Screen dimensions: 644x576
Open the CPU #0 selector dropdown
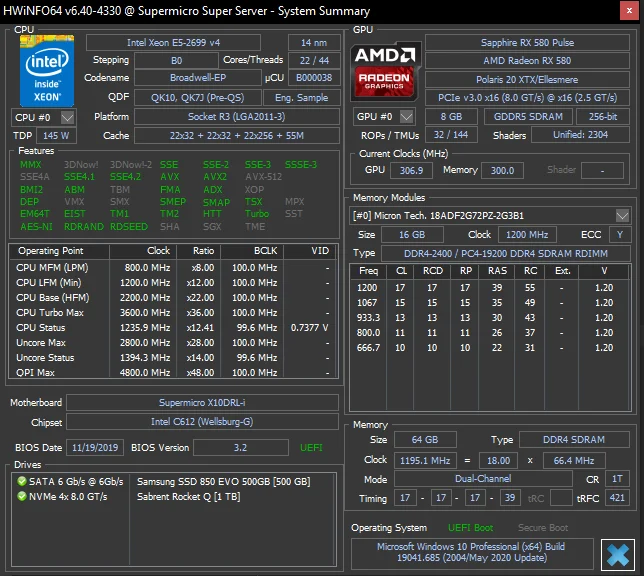pos(67,118)
